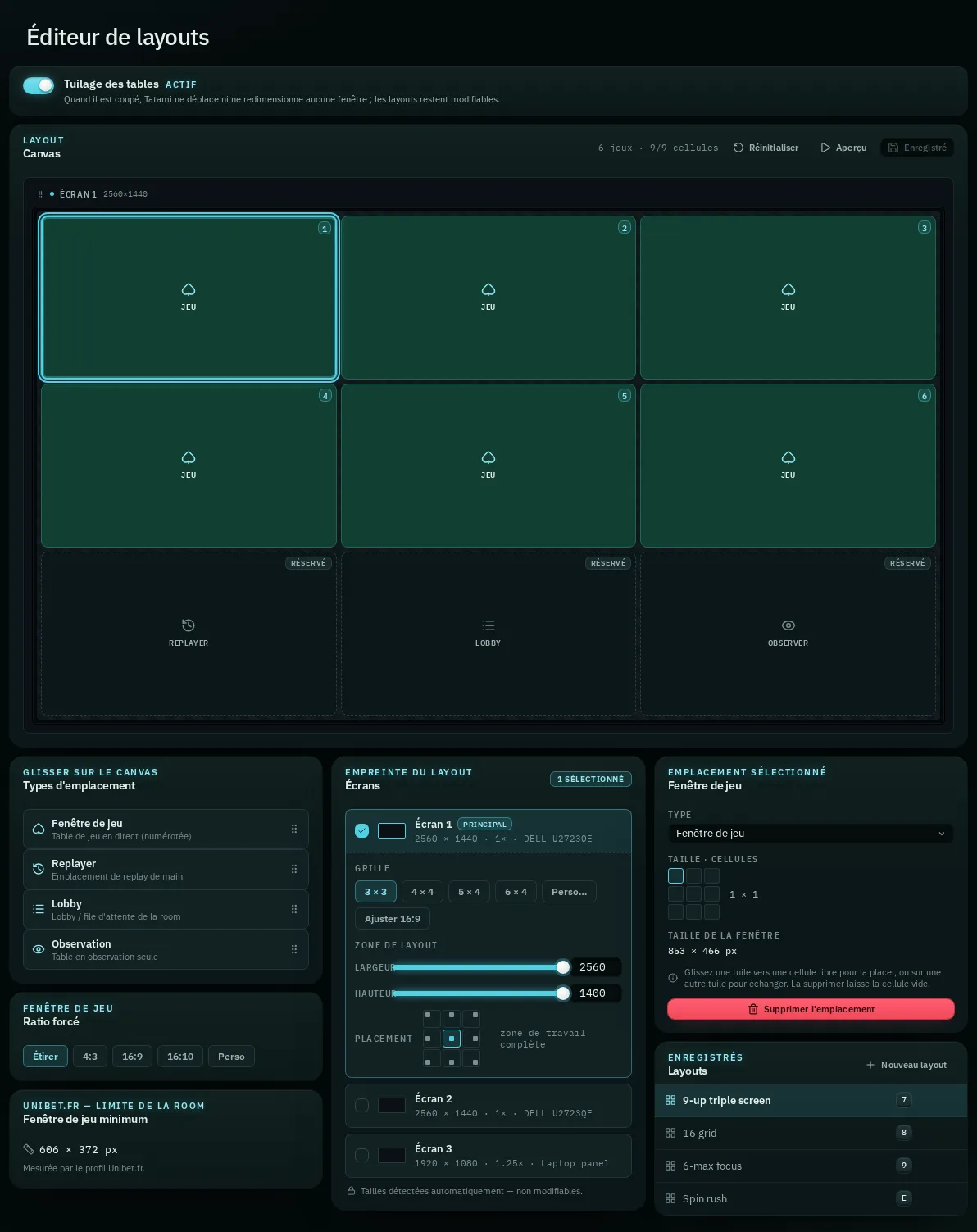Click the Enregistré button
The height and width of the screenshot is (1232, 977).
click(917, 148)
